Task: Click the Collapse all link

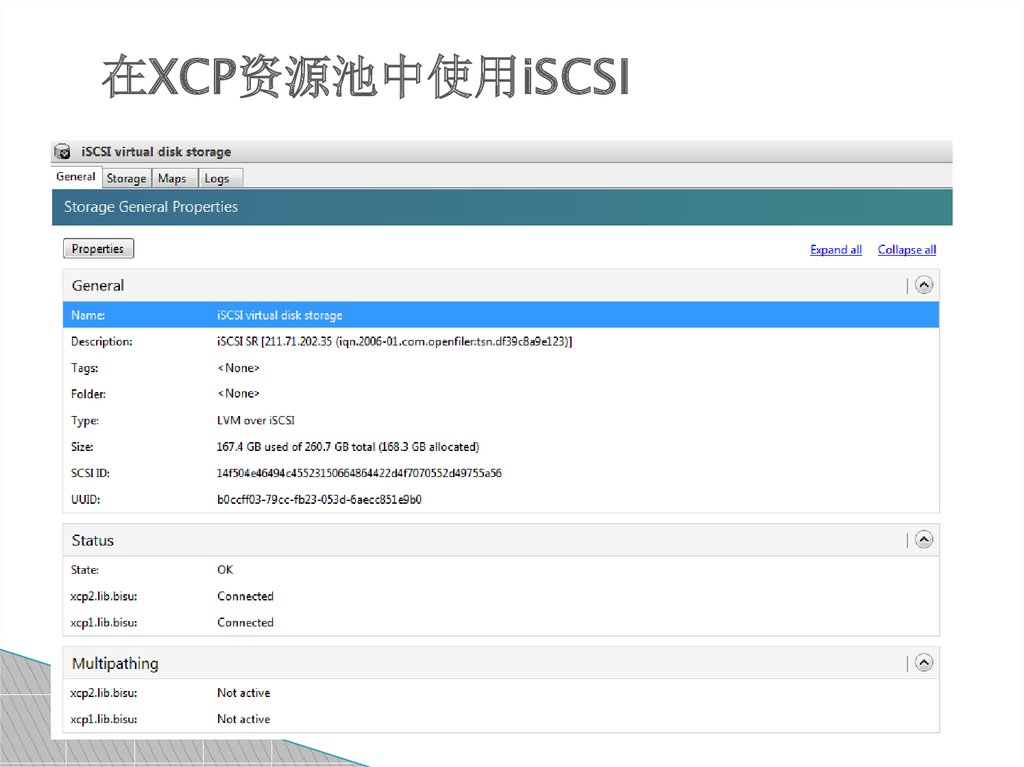Action: coord(906,250)
